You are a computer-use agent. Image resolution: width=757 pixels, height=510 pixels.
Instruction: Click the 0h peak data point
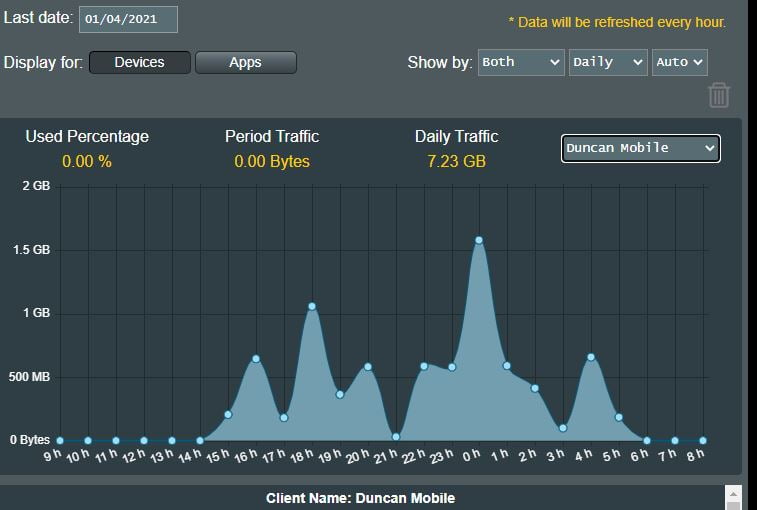[x=479, y=240]
